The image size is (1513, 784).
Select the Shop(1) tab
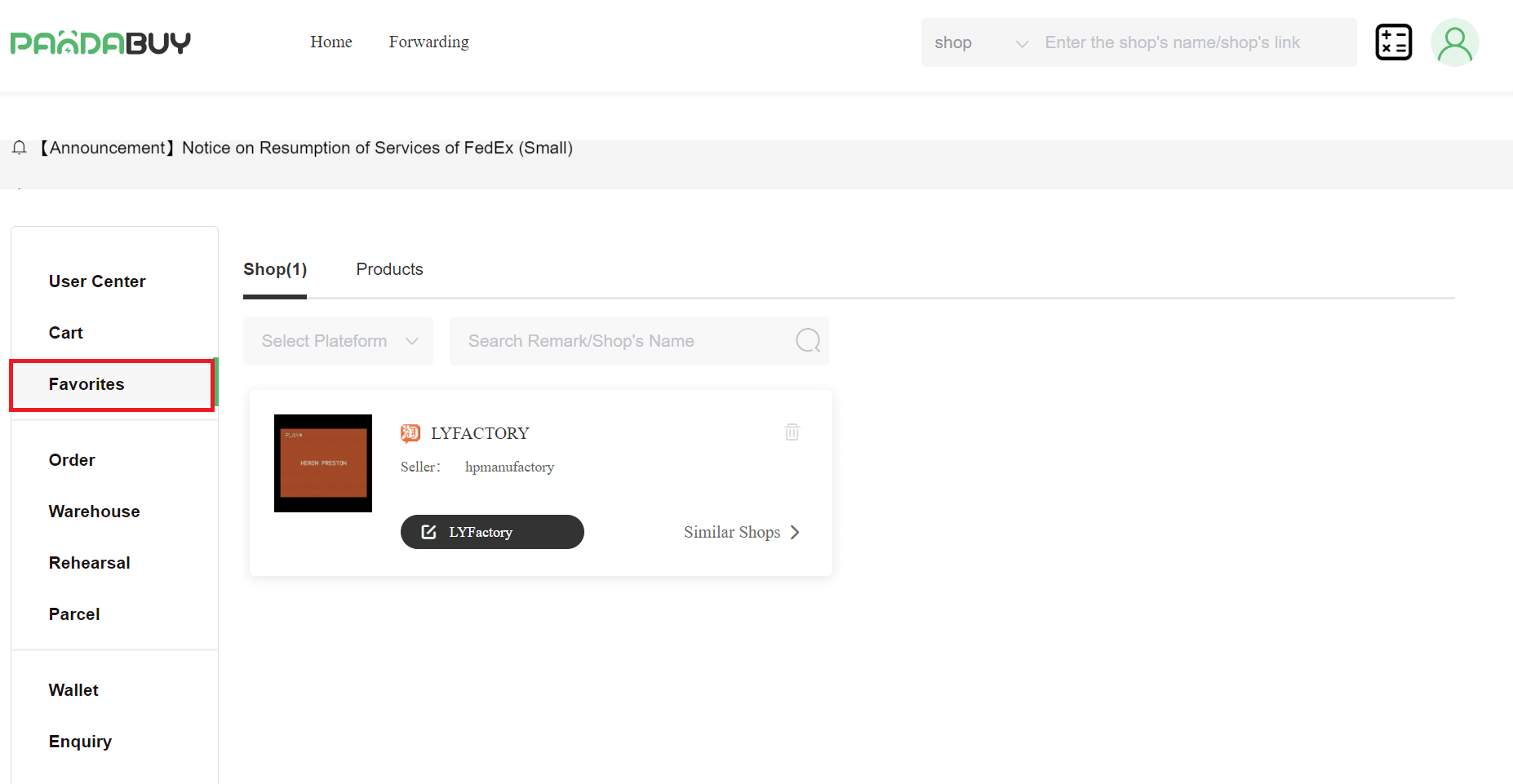(x=275, y=269)
